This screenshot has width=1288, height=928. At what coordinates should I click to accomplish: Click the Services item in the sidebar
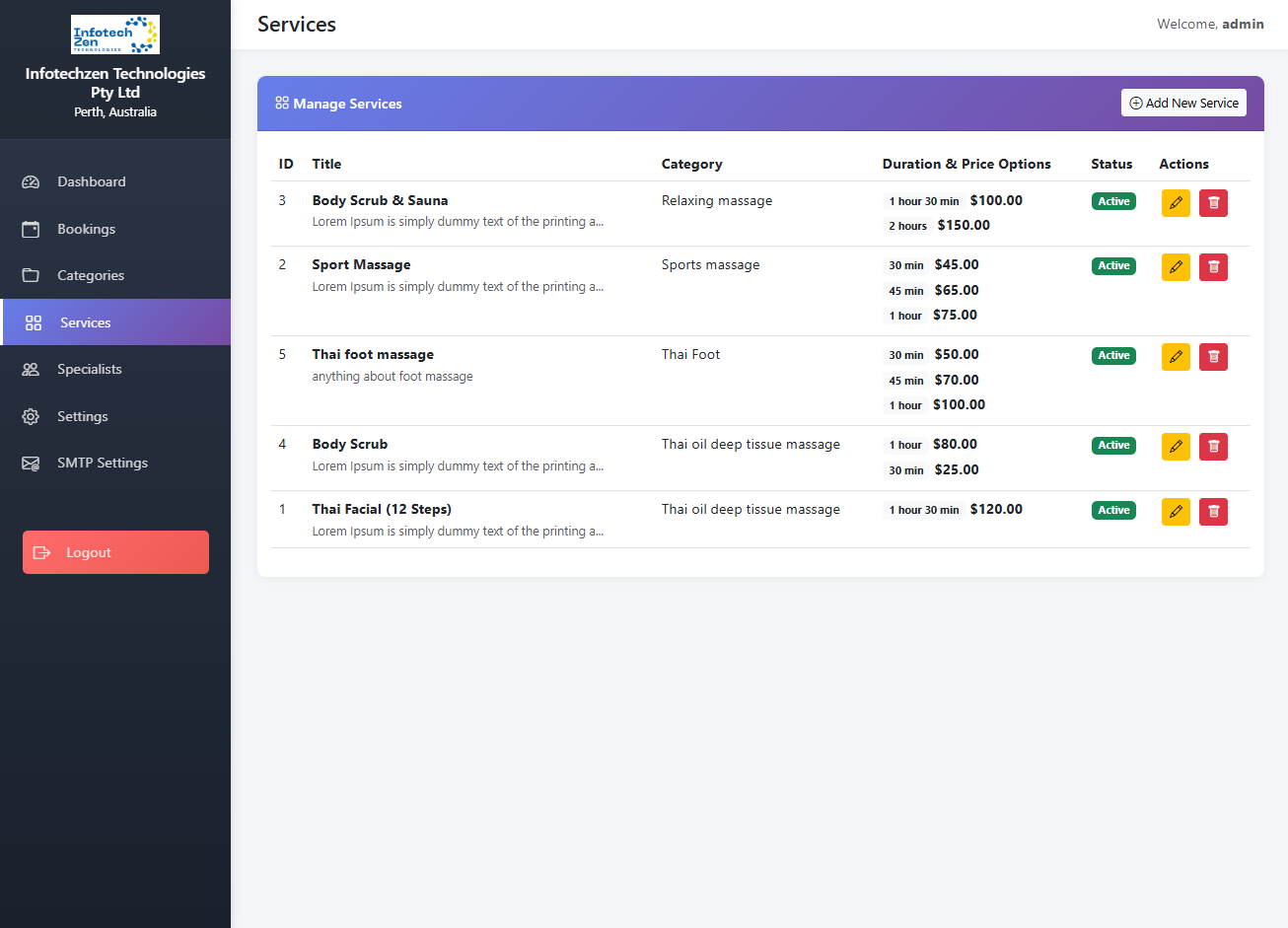85,322
